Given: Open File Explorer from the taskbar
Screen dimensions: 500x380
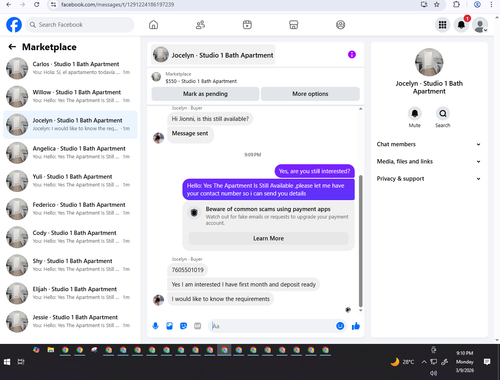Looking at the screenshot, I should [x=51, y=350].
